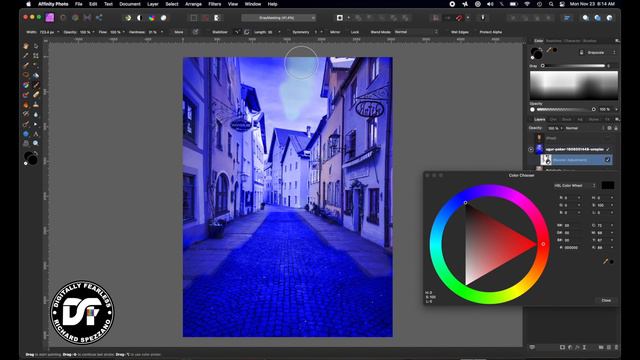The image size is (640, 360).
Task: Select the blue Ellipse shape tool
Action: click(x=26, y=134)
